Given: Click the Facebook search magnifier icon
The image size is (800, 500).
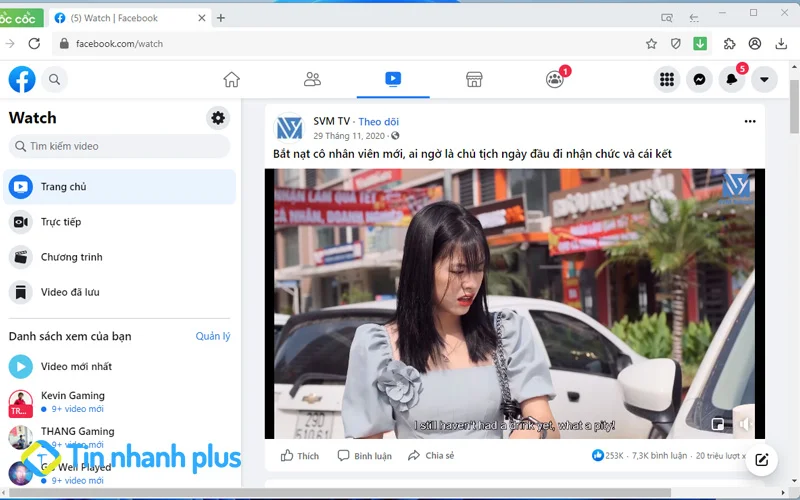Looking at the screenshot, I should [55, 79].
